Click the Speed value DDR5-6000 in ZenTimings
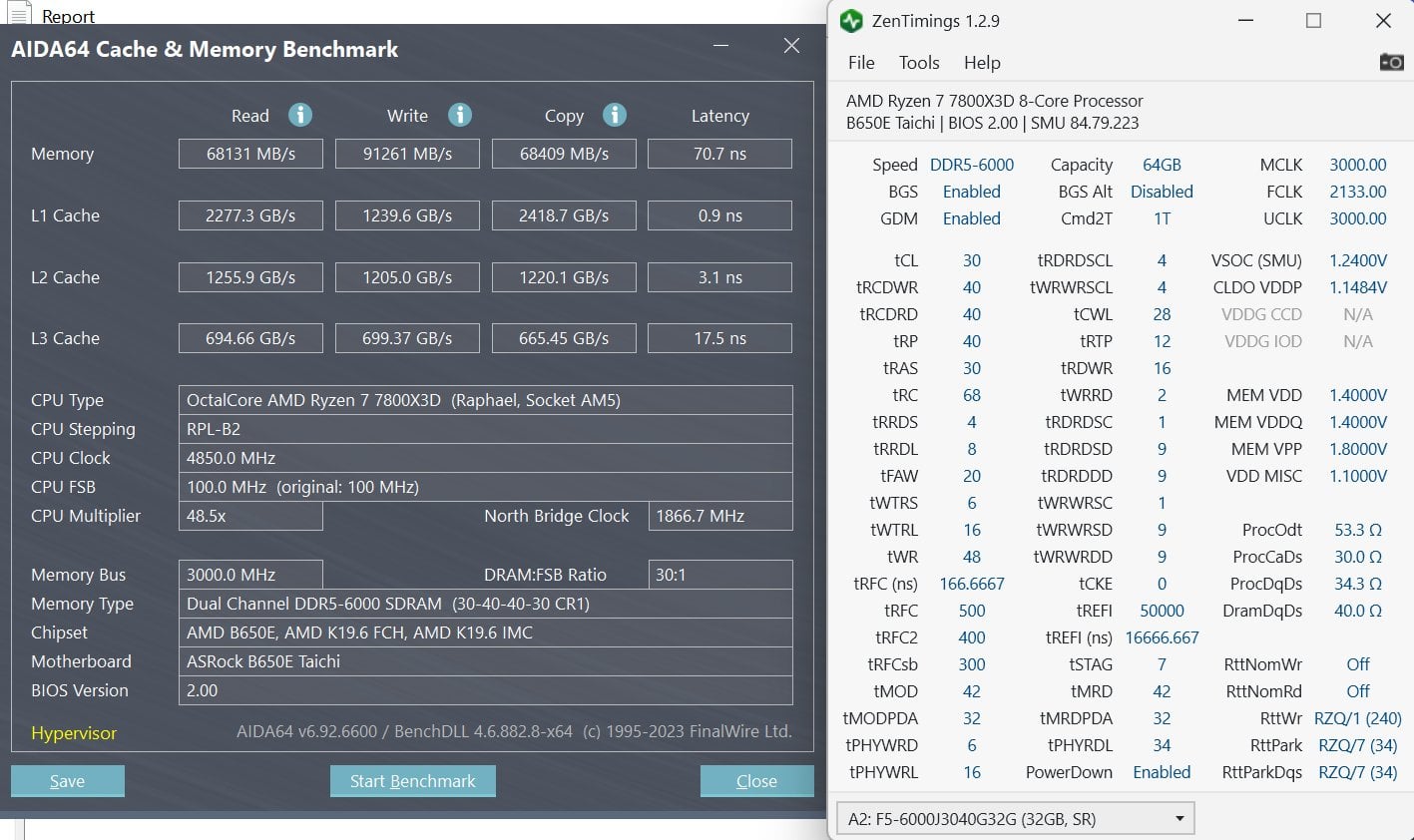1414x840 pixels. (x=972, y=165)
